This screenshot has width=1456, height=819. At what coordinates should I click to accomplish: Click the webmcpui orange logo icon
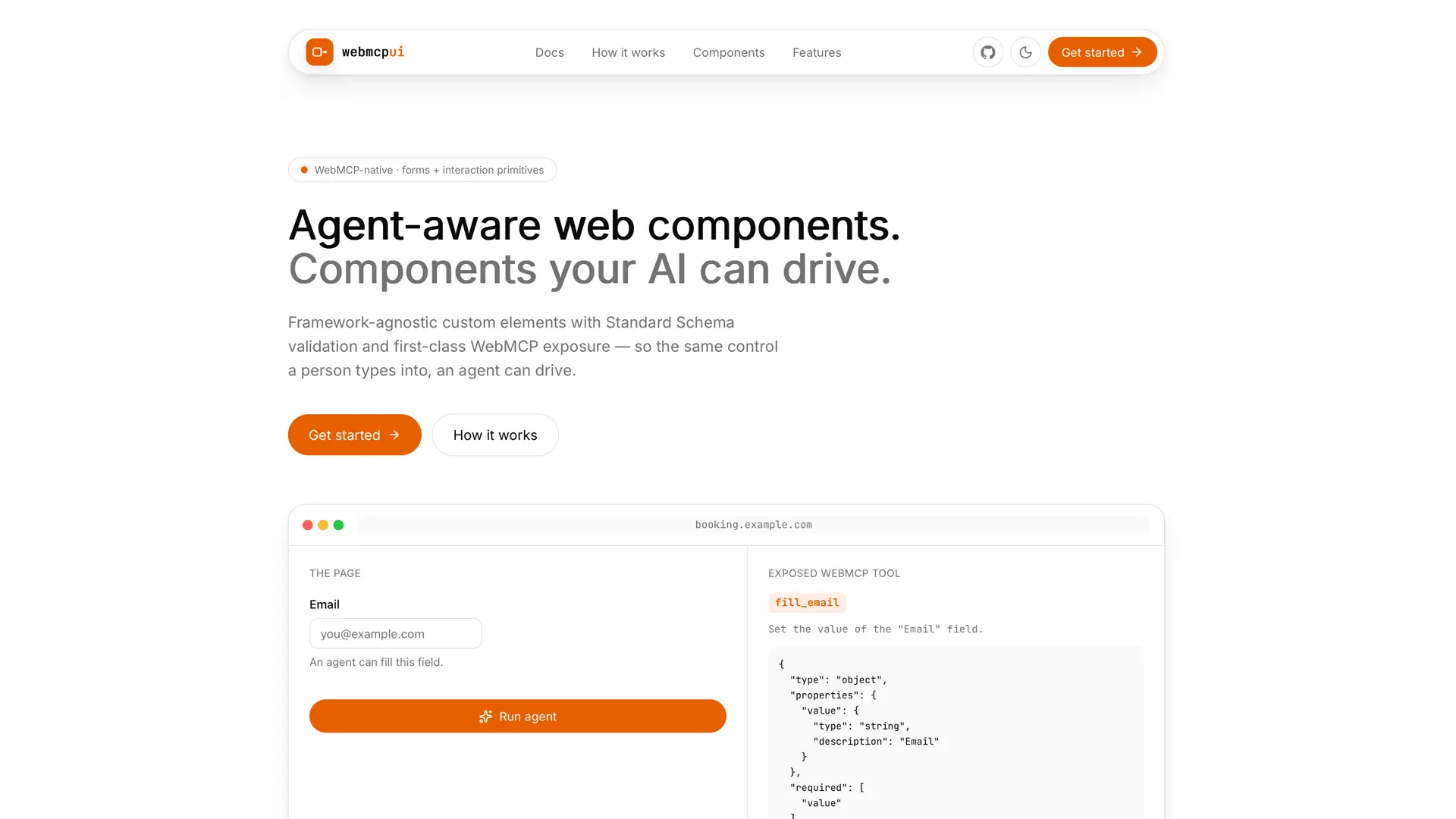[x=319, y=52]
